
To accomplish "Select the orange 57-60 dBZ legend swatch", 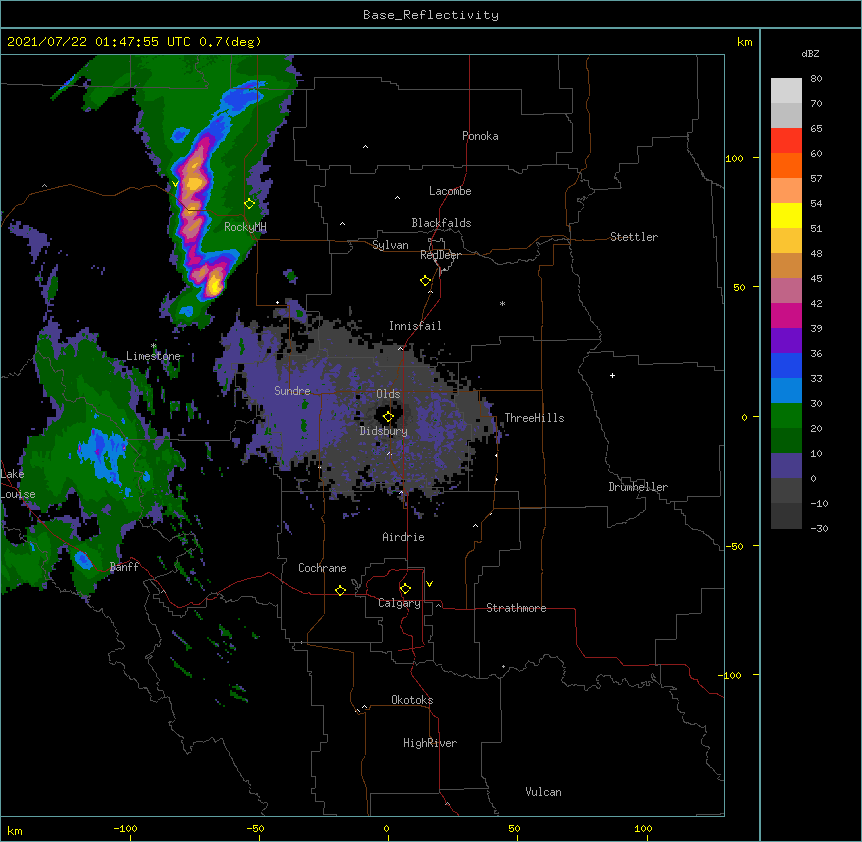I will coord(786,165).
